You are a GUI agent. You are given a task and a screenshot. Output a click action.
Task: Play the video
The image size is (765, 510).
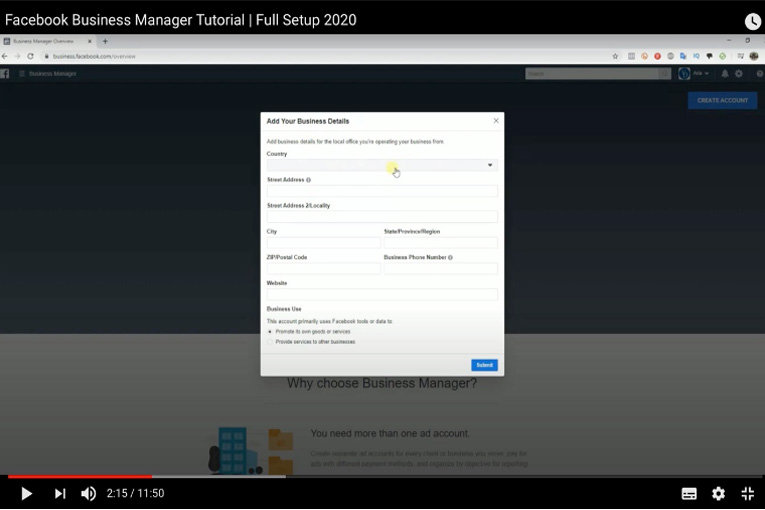pos(26,493)
